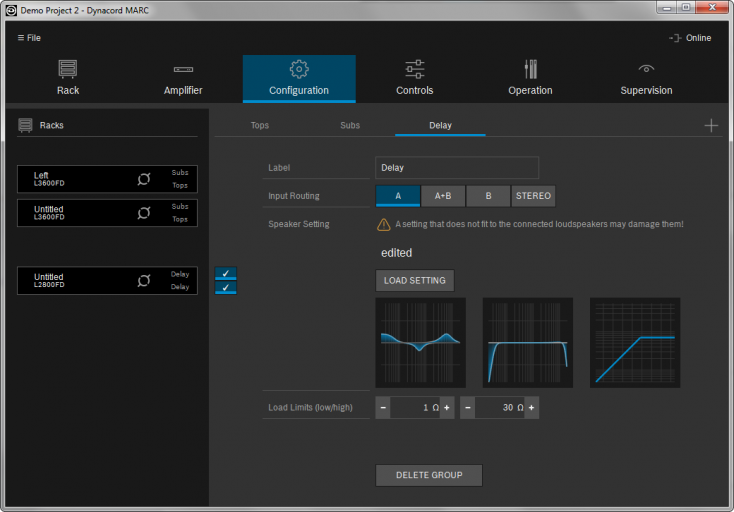Click the Tops channel label on Left amplifier

[x=180, y=185]
